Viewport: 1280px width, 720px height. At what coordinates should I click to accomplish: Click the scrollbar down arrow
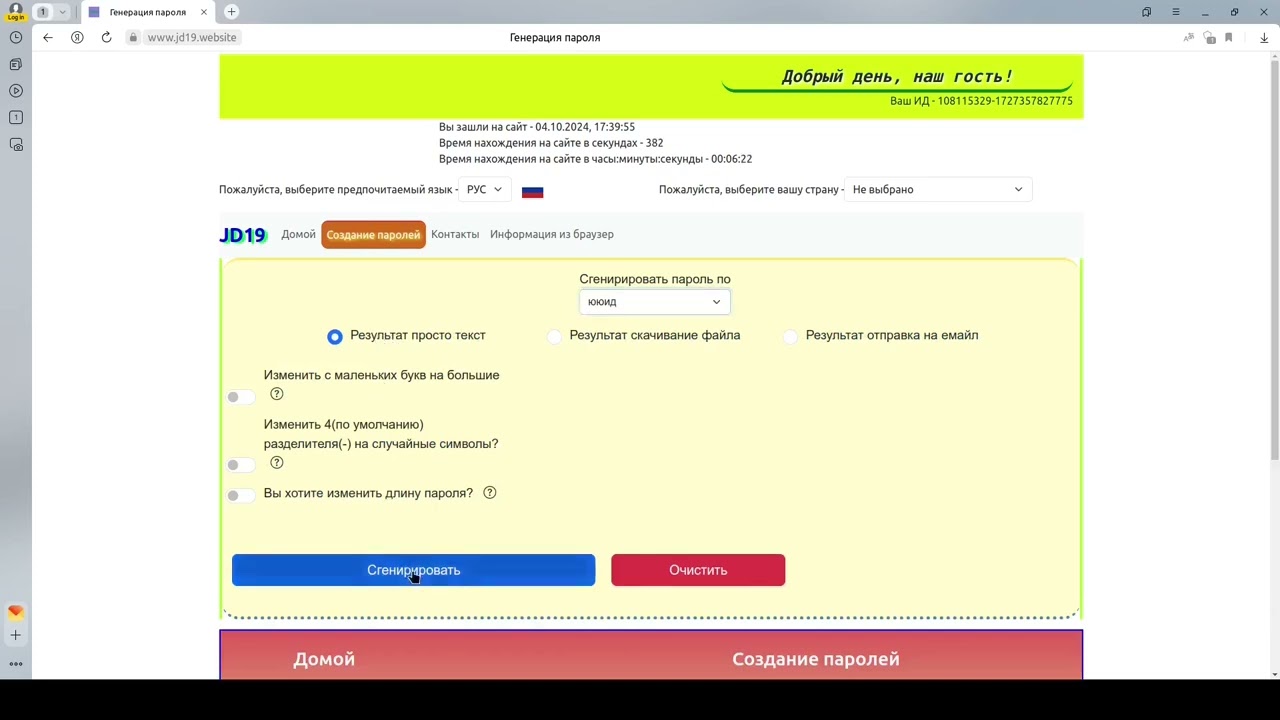pos(1274,673)
